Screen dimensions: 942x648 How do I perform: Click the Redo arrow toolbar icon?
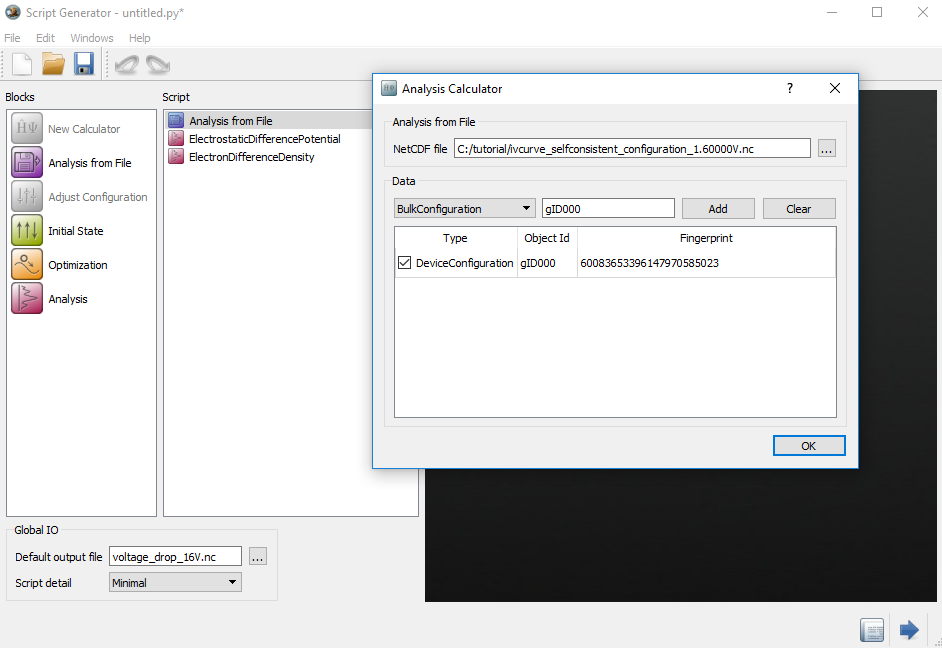(158, 64)
